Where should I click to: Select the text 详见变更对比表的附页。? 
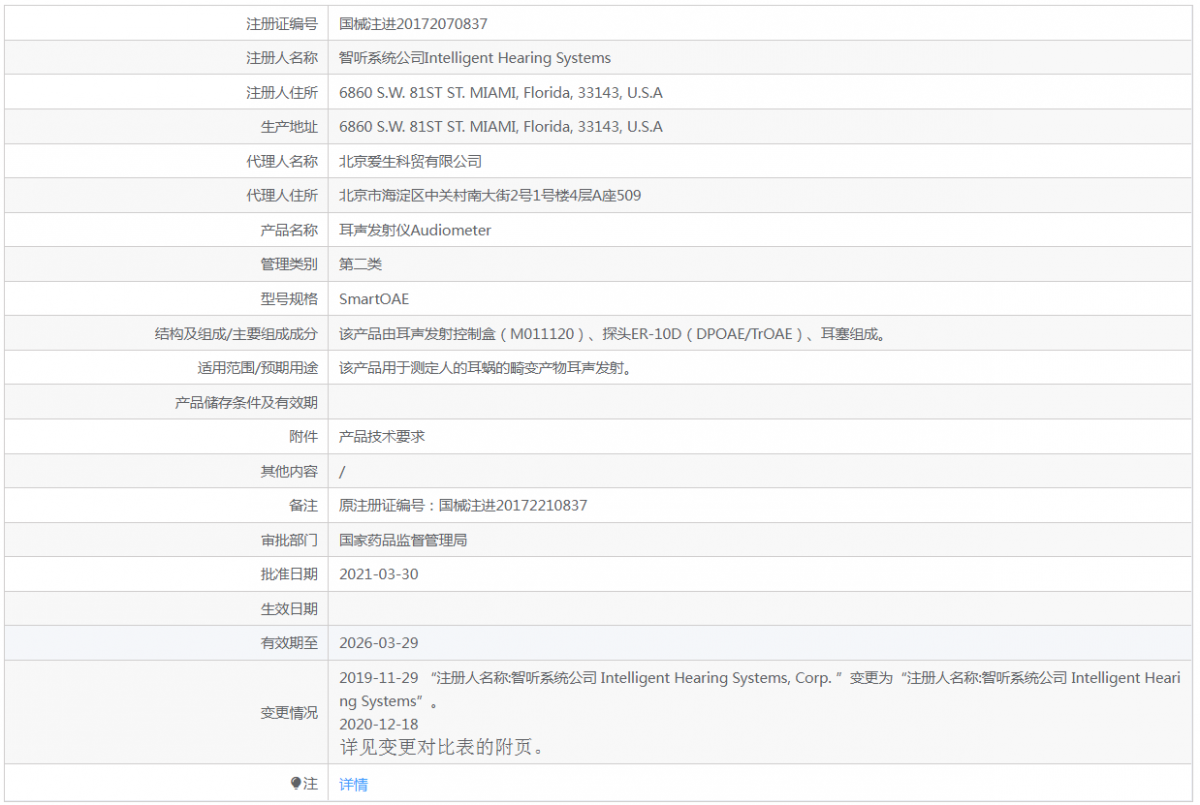coord(441,747)
